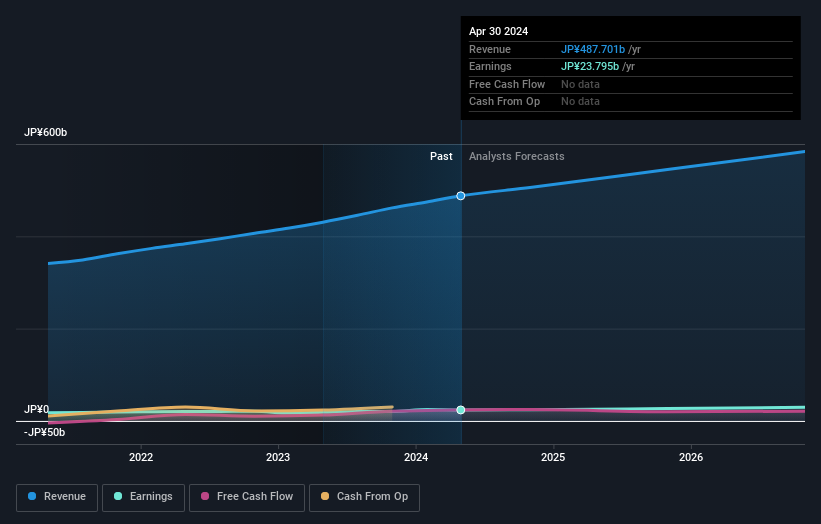The image size is (821, 524).
Task: Click the Earnings tooltip row label
Action: point(490,66)
